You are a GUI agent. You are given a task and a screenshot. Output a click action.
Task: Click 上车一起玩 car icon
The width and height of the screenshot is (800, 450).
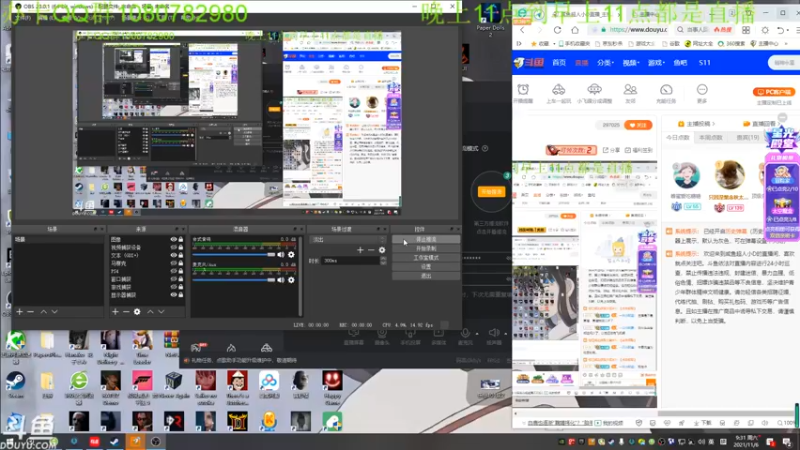pyautogui.click(x=559, y=90)
